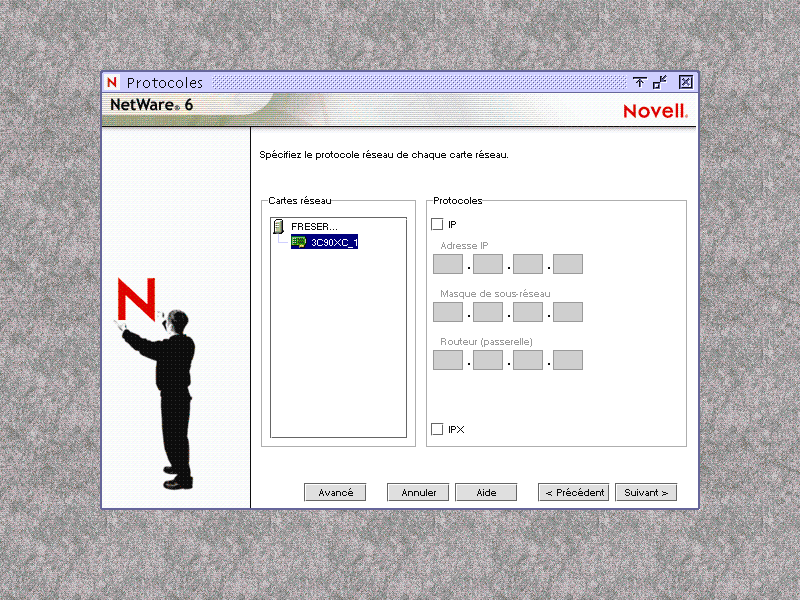This screenshot has height=600, width=800.
Task: Select the 3C90XC_1 network card icon
Action: [299, 242]
